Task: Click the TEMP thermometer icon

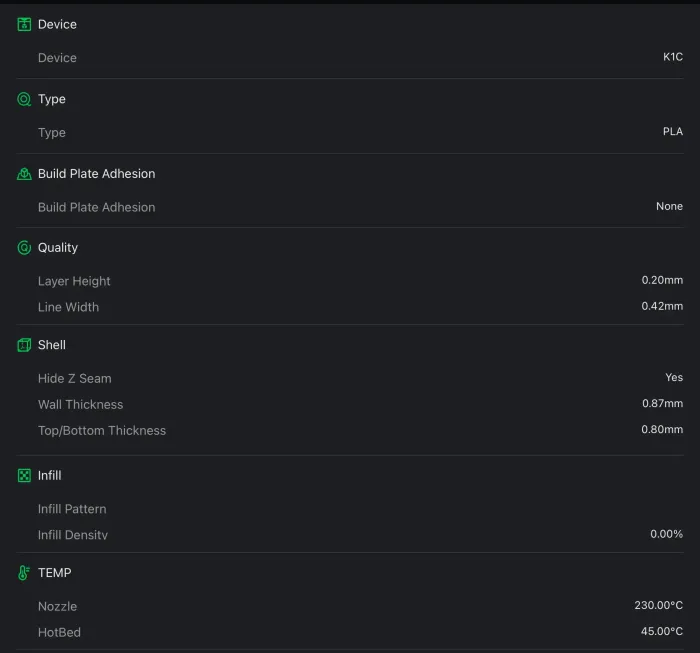Action: click(x=24, y=573)
